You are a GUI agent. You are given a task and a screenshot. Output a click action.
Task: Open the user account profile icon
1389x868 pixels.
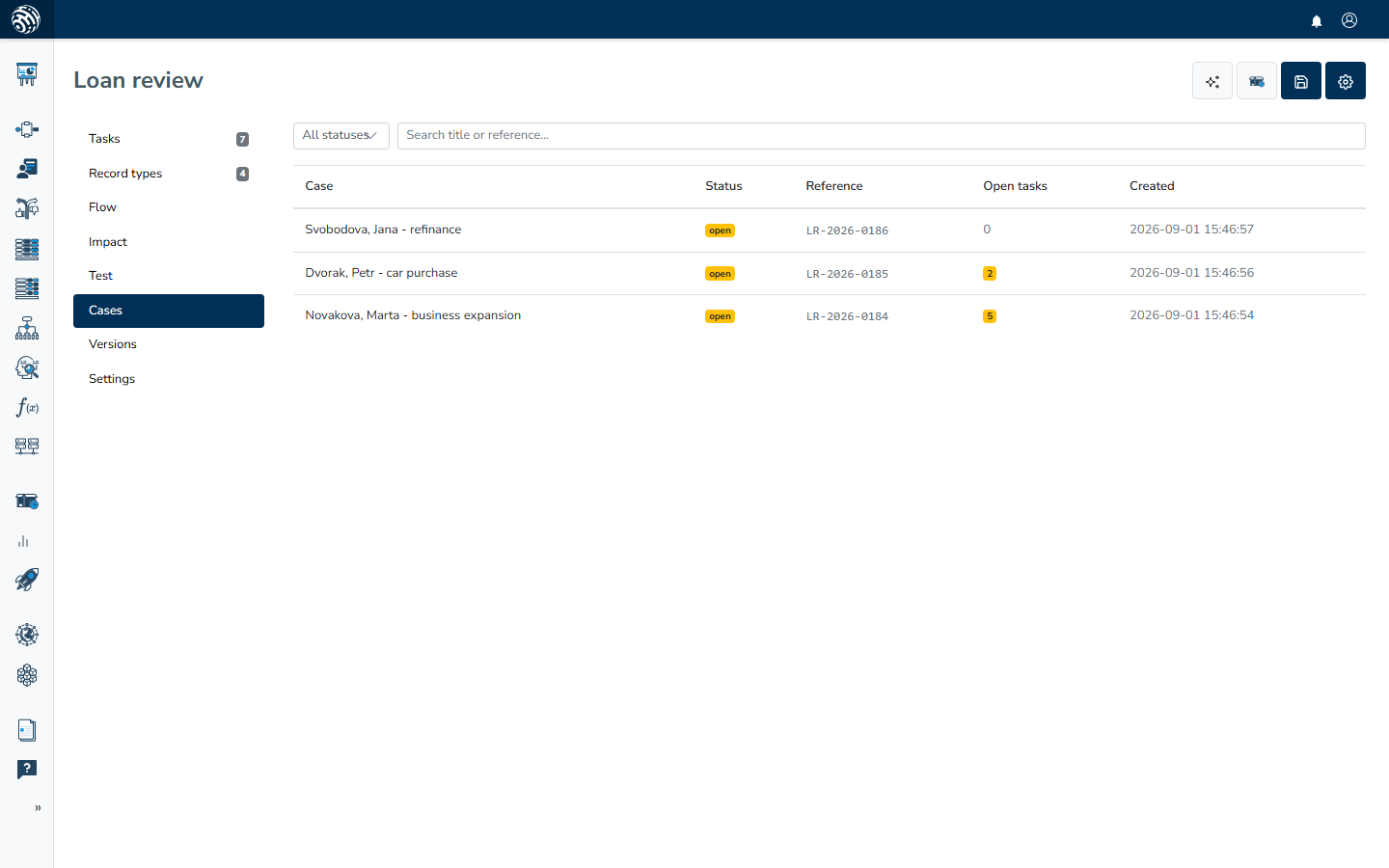pos(1349,20)
